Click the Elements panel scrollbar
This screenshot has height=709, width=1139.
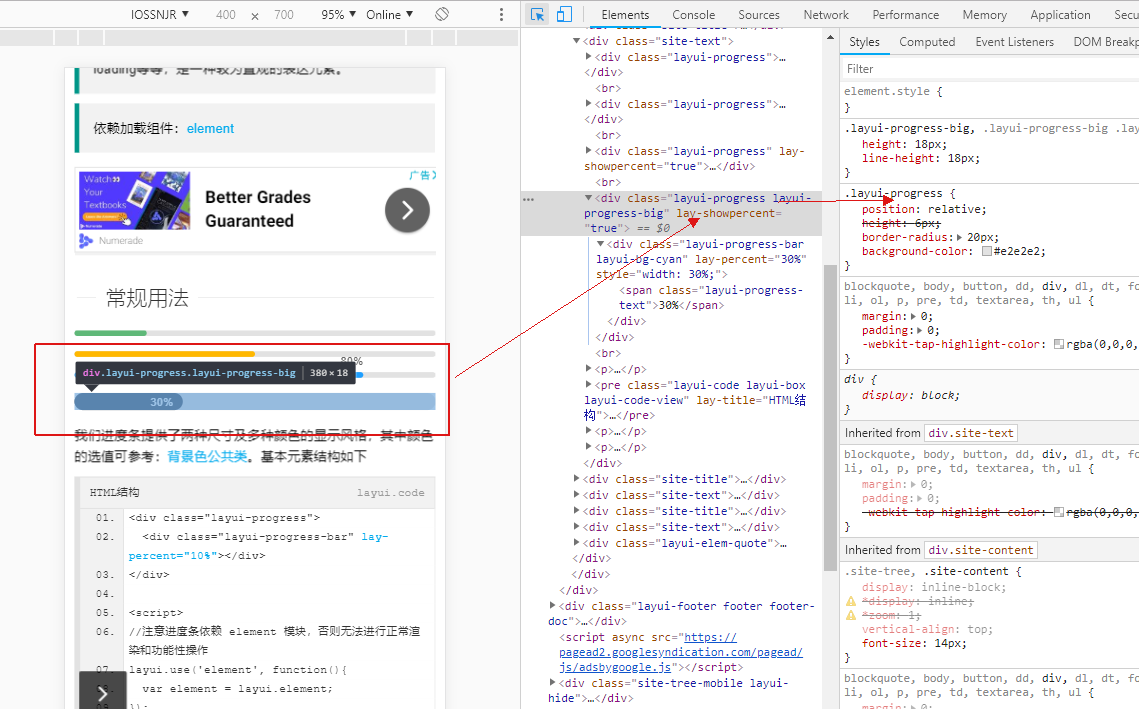coord(830,418)
